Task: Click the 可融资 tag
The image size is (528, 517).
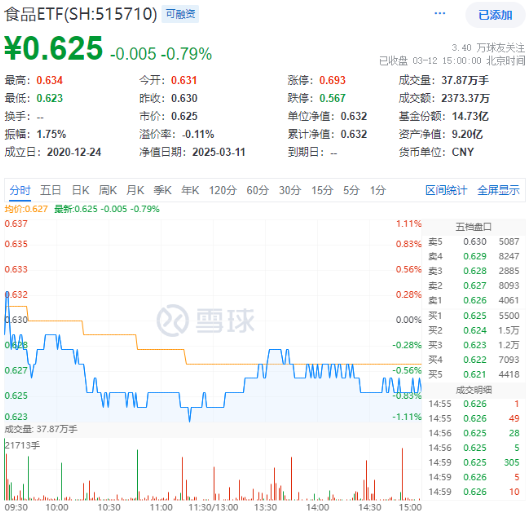Action: [180, 14]
